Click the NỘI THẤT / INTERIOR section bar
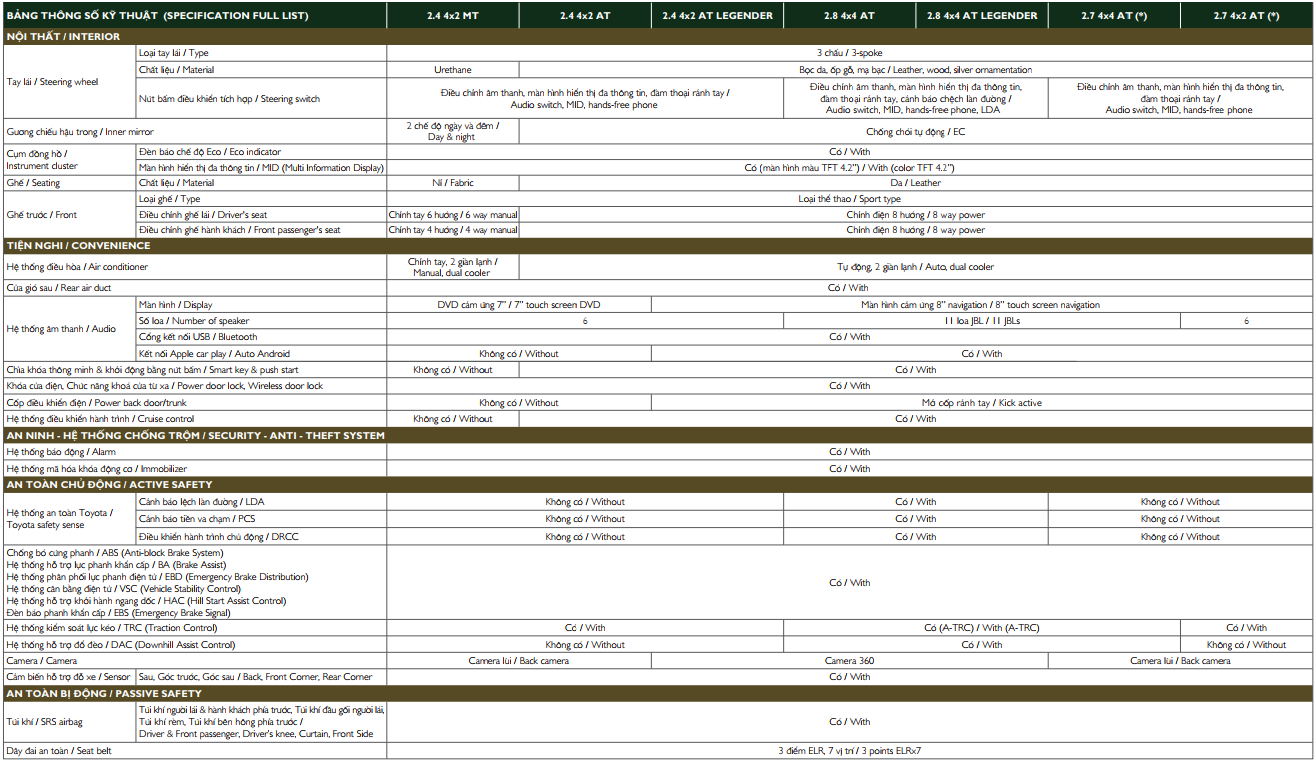 click(658, 37)
